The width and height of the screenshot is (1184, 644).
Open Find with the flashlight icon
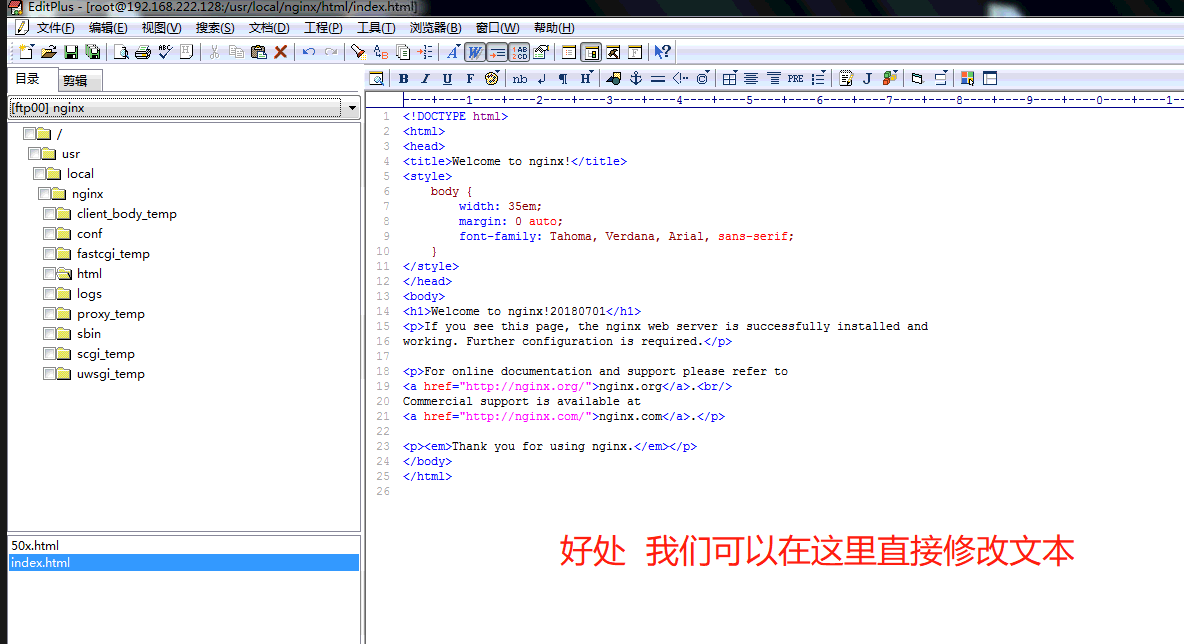(359, 52)
